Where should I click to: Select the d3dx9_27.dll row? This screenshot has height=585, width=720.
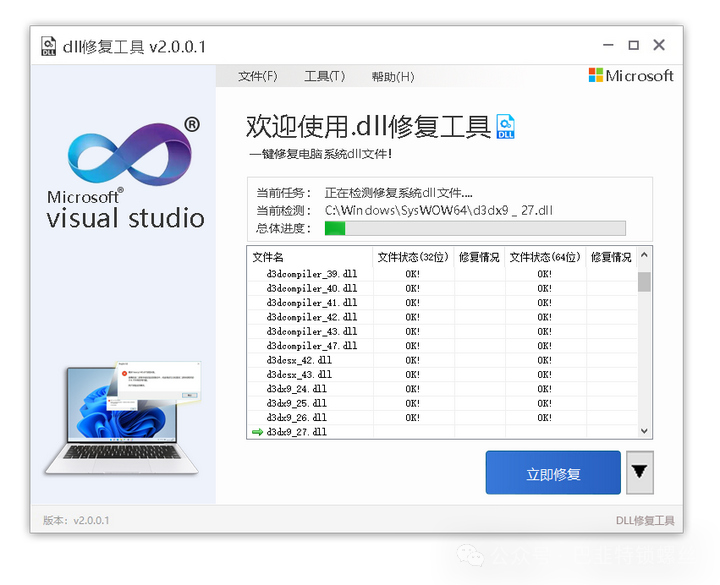442,432
